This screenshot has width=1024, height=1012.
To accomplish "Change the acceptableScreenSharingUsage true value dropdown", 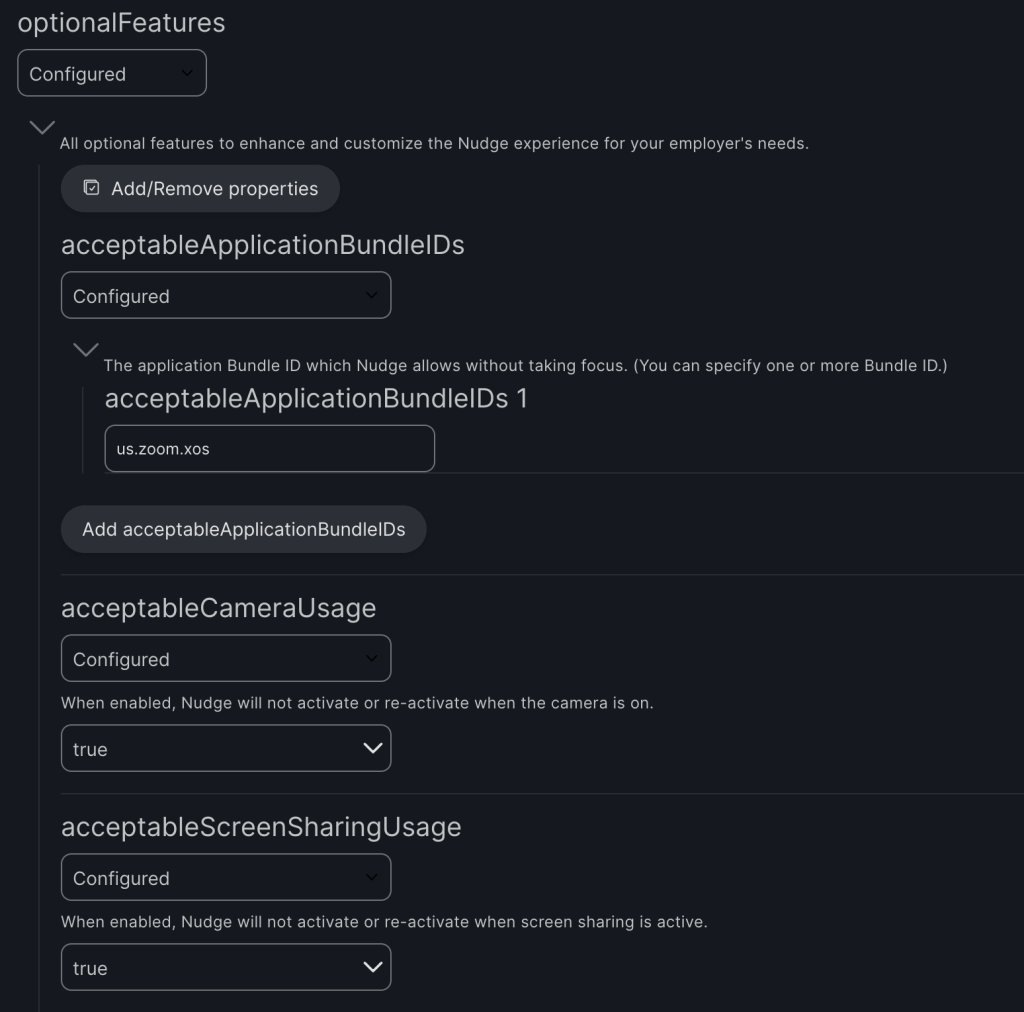I will [226, 967].
